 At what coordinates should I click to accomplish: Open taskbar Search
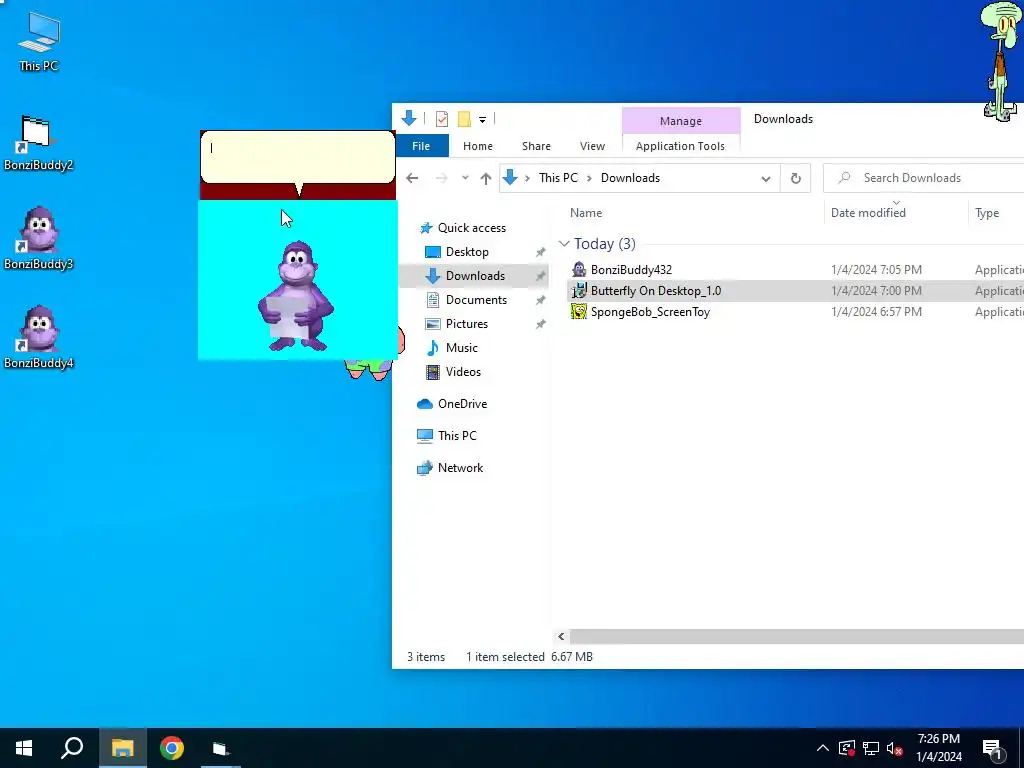72,748
